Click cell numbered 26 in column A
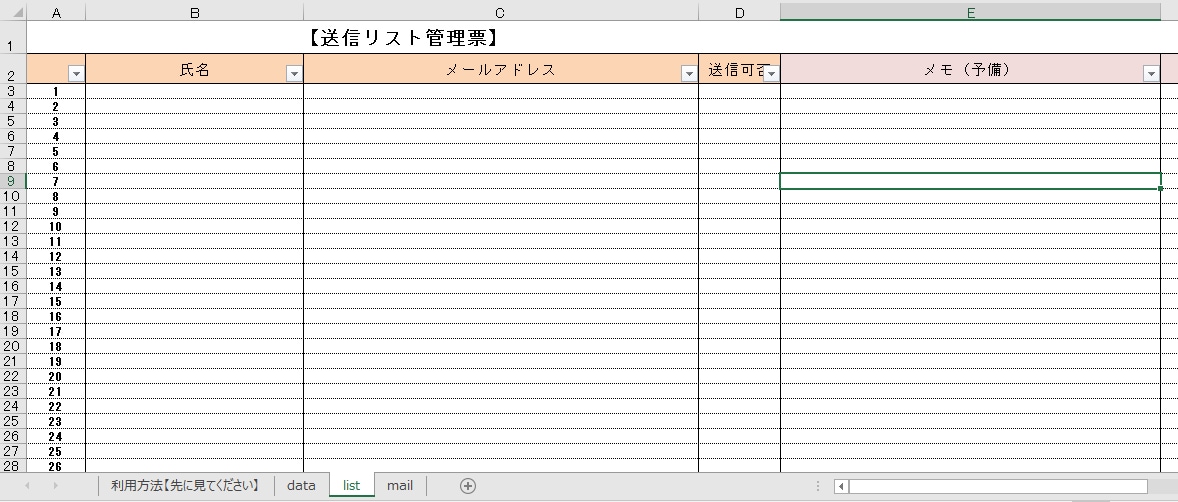 56,466
